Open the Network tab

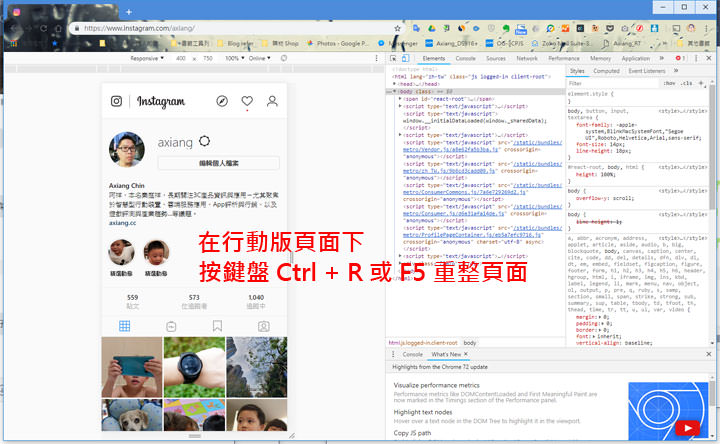(x=527, y=58)
